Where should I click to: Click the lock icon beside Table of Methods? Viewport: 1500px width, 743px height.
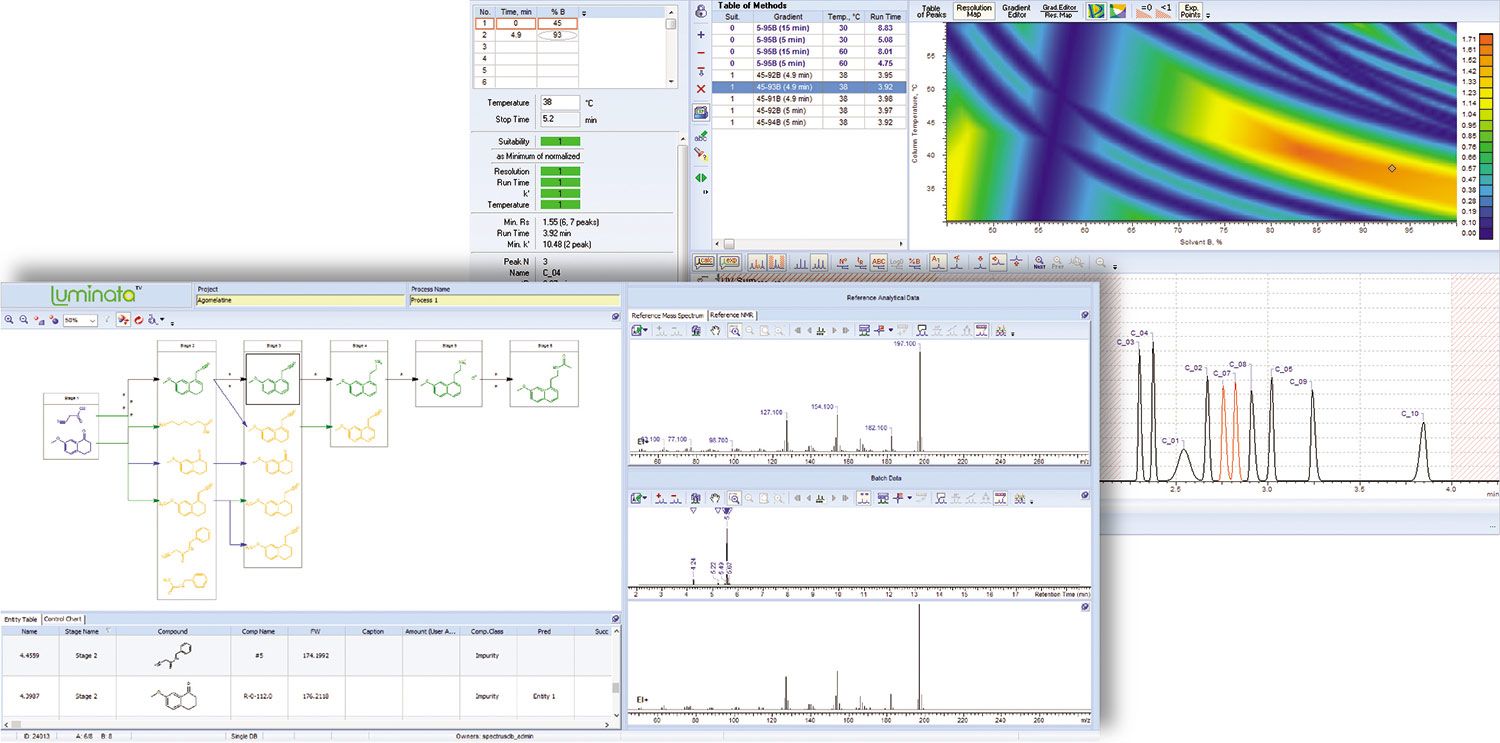click(x=700, y=11)
